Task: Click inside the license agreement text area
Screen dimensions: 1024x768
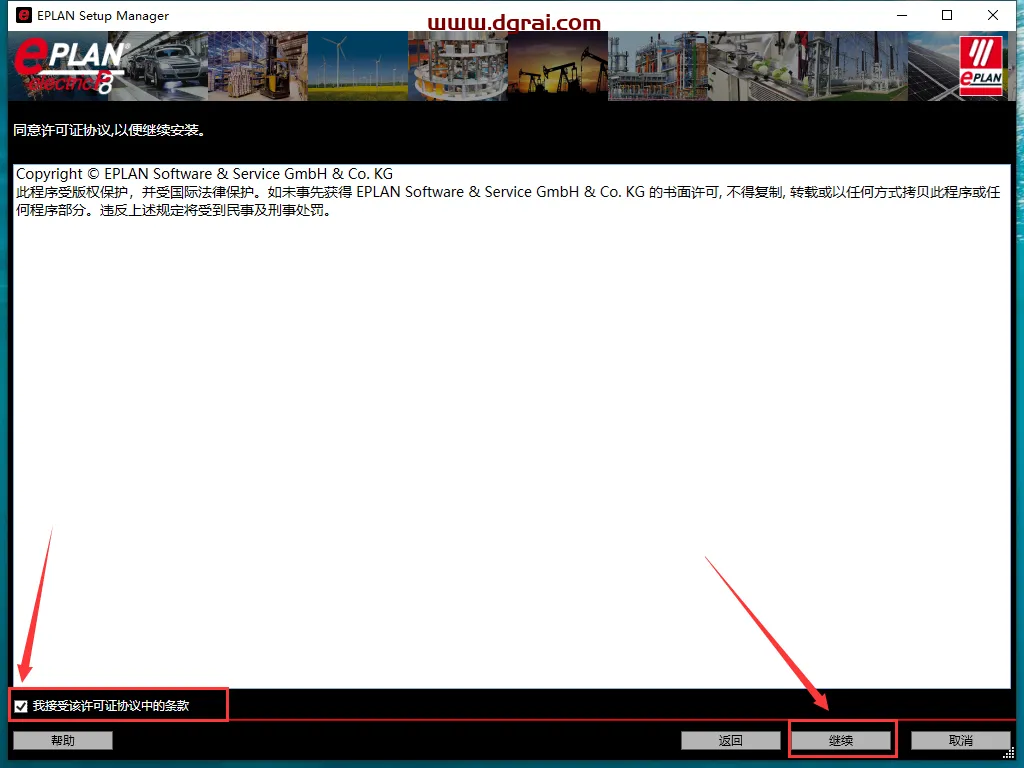Action: click(511, 426)
